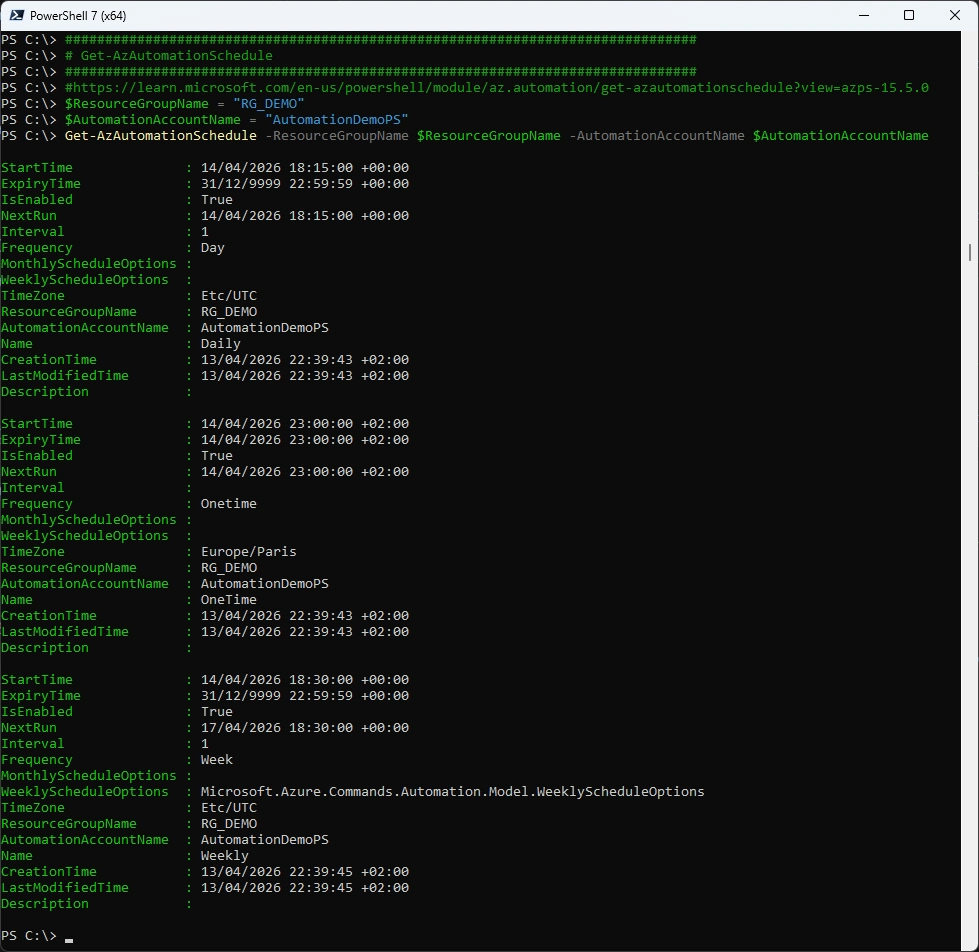The height and width of the screenshot is (952, 979).
Task: Click the Onetime Frequency value
Action: point(228,504)
